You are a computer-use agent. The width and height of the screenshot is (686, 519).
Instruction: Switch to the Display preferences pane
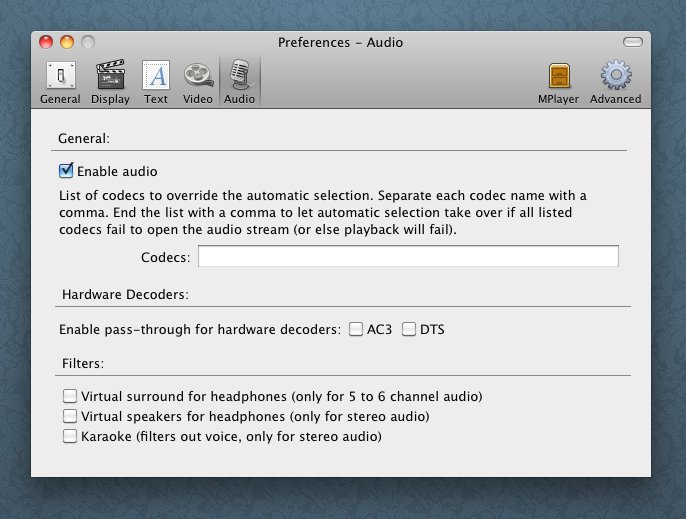pyautogui.click(x=110, y=82)
